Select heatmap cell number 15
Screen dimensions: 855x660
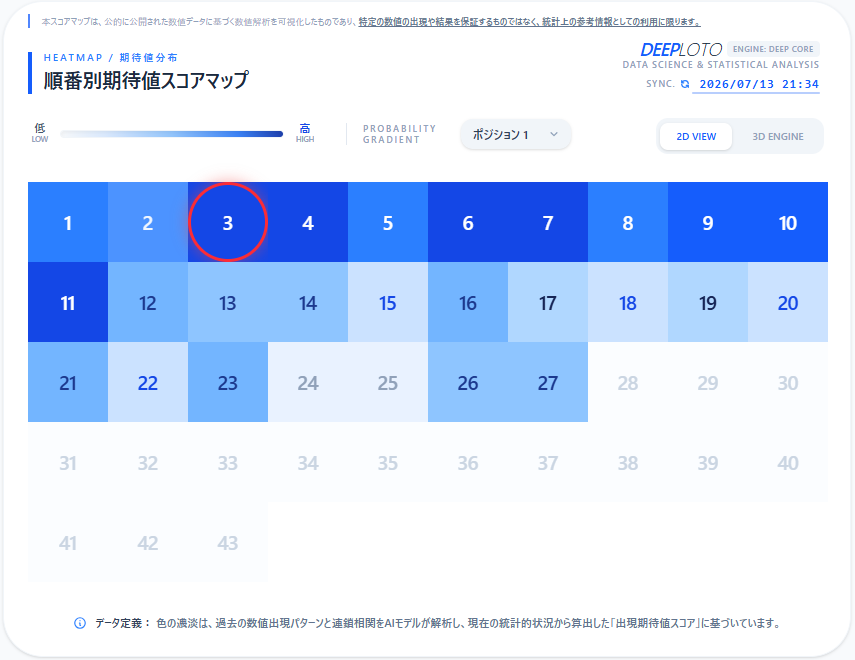(x=388, y=302)
